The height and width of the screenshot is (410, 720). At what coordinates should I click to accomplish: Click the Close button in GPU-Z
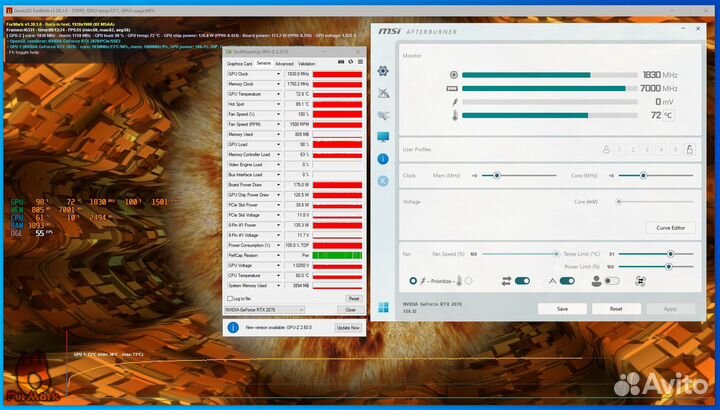point(350,310)
